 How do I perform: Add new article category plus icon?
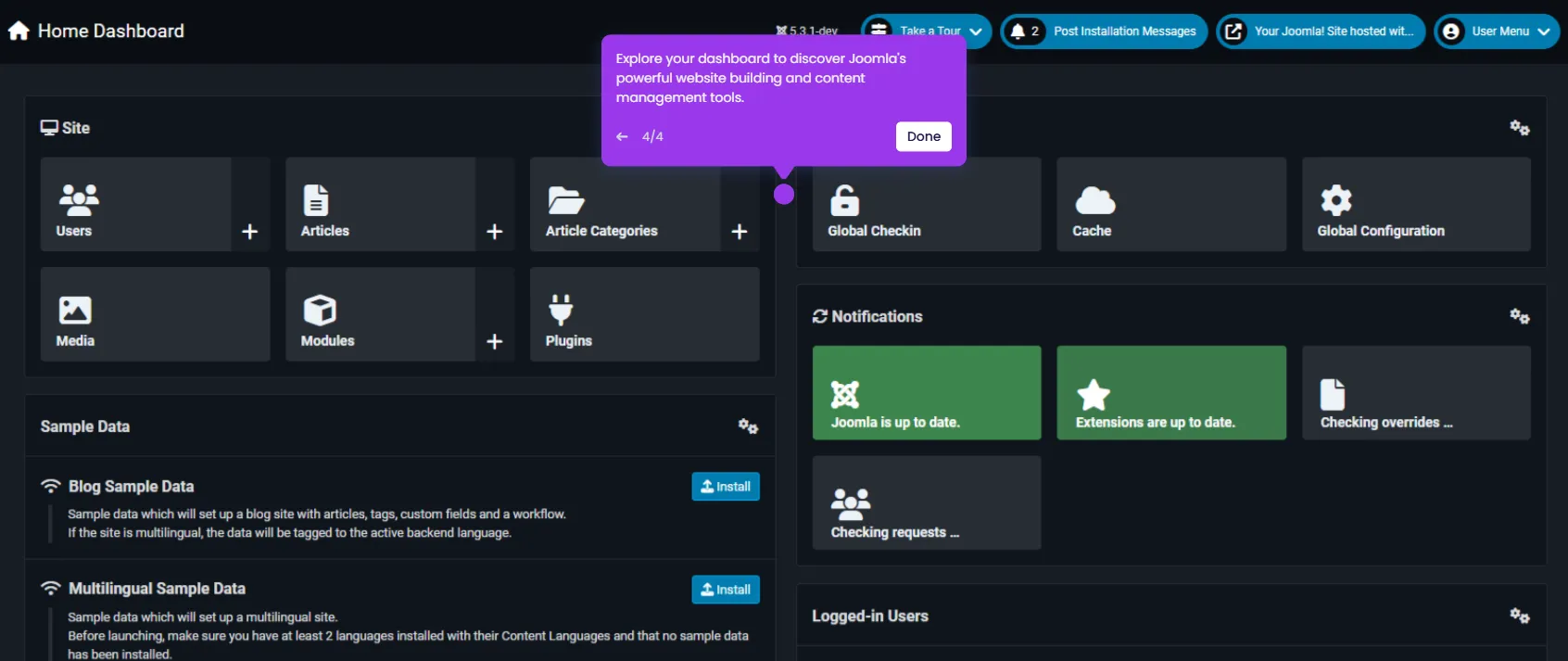(740, 232)
